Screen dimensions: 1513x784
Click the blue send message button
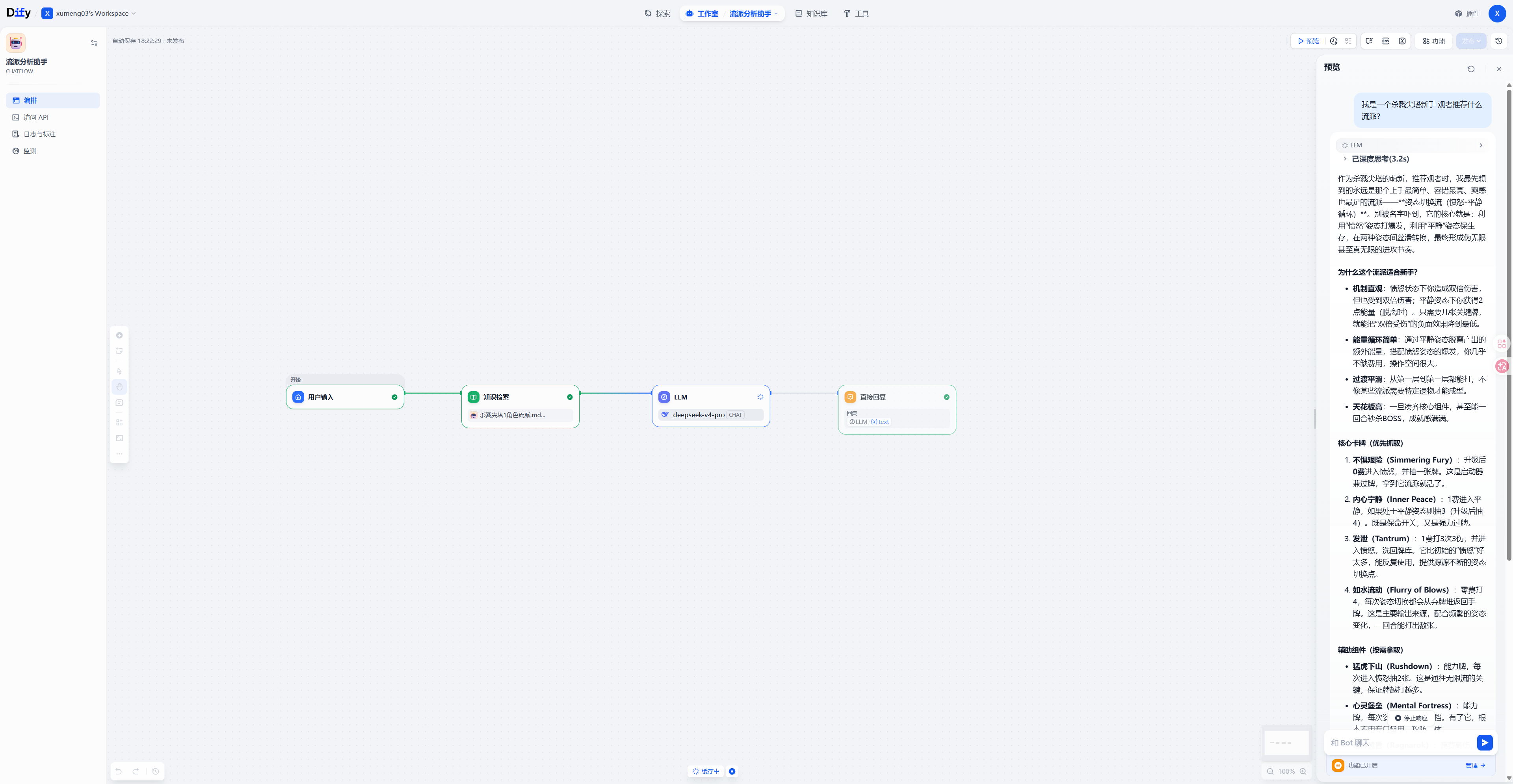click(1484, 743)
